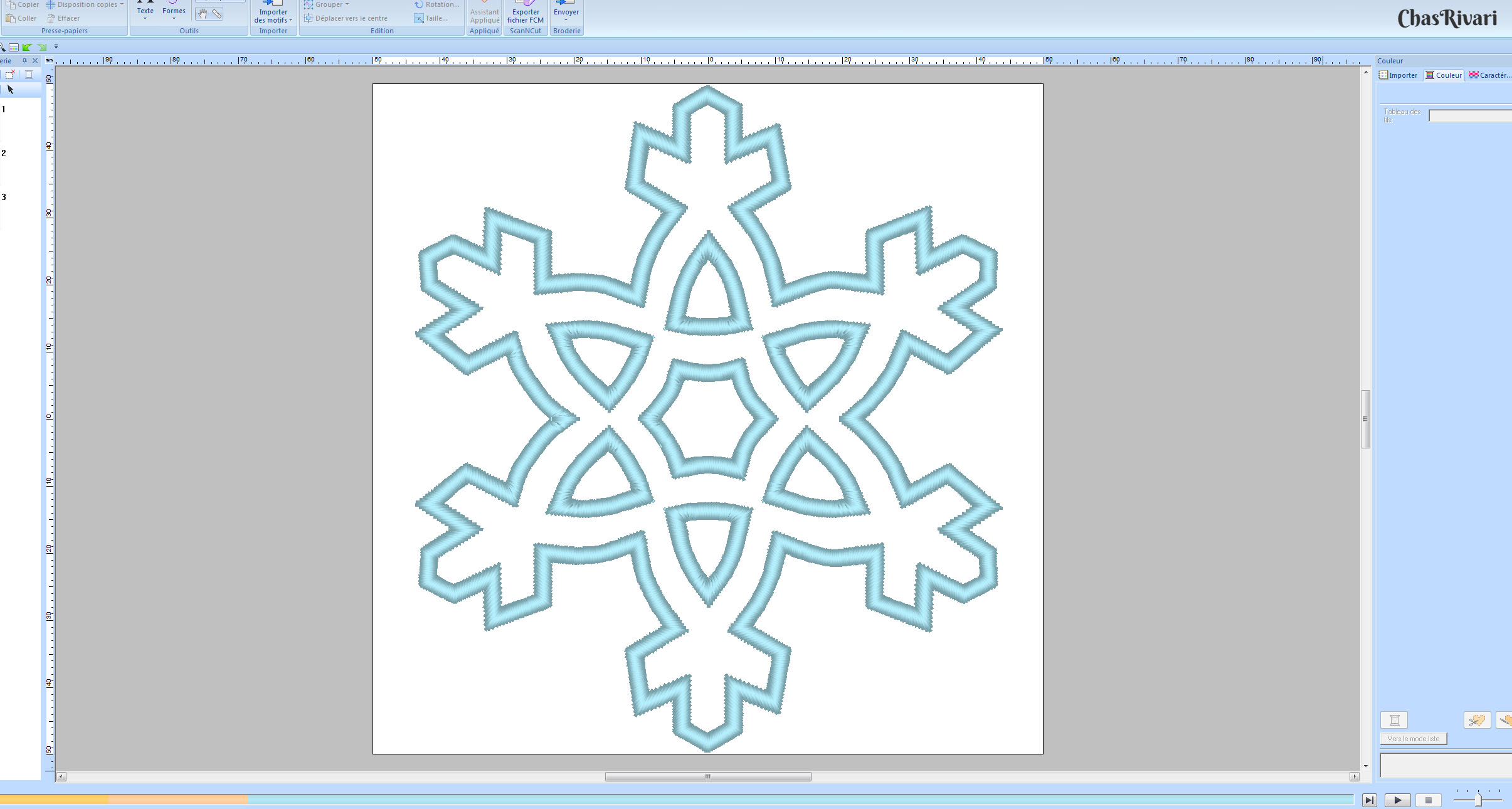Open the Formes shapes dropdown
Viewport: 1512px width, 809px height.
click(174, 11)
